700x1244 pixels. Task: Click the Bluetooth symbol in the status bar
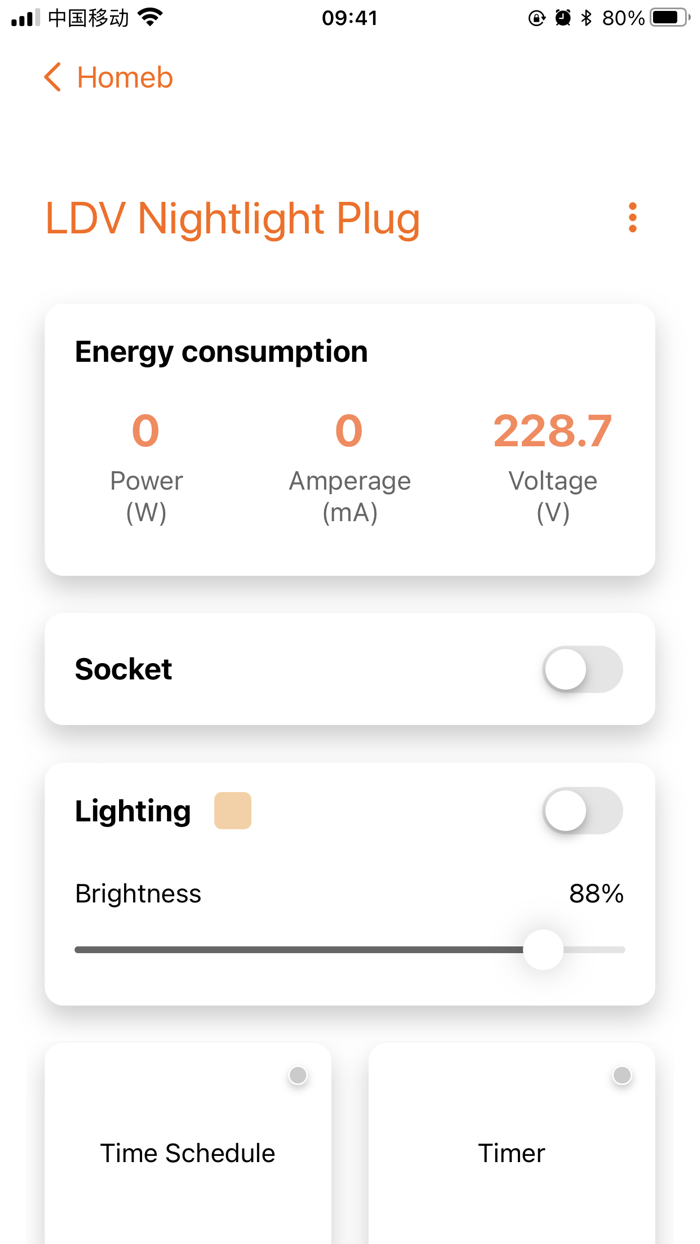pos(587,16)
